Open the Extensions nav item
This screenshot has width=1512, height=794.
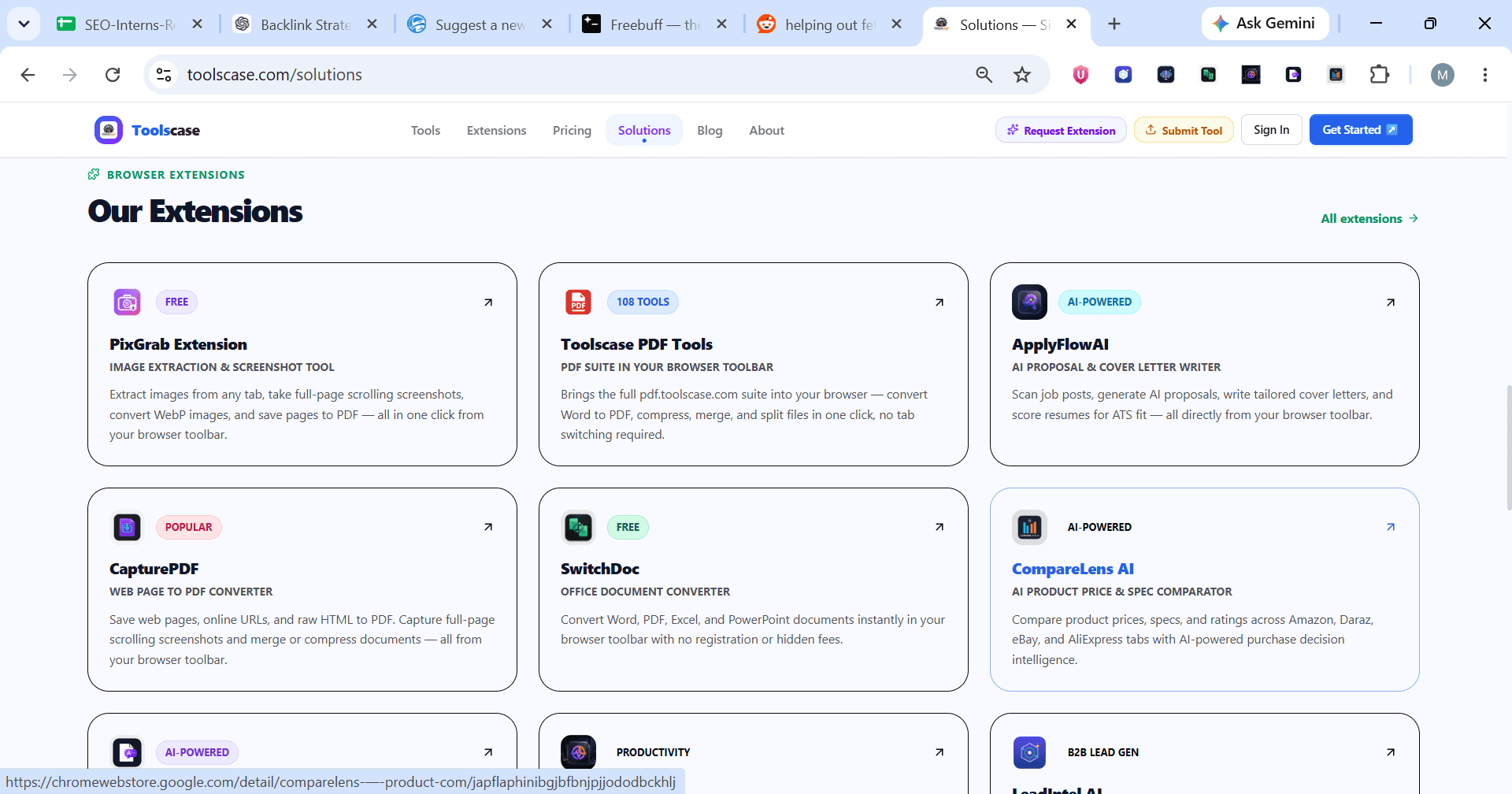[496, 131]
